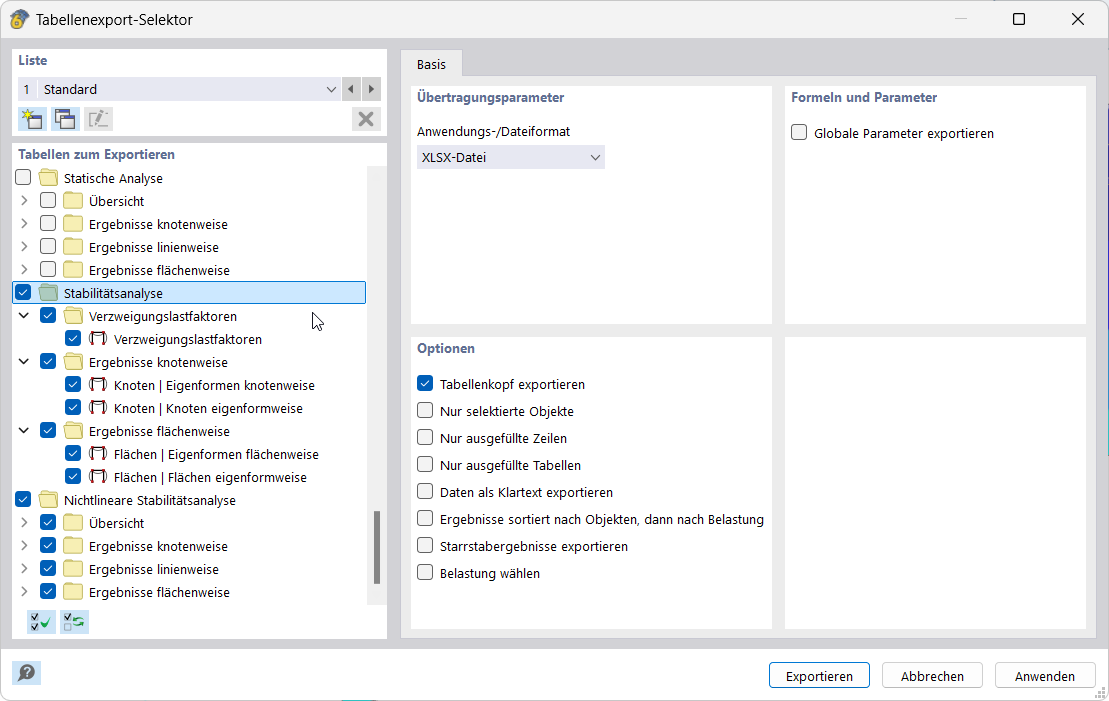Click the table tree vertical scrollbar

coord(377,547)
